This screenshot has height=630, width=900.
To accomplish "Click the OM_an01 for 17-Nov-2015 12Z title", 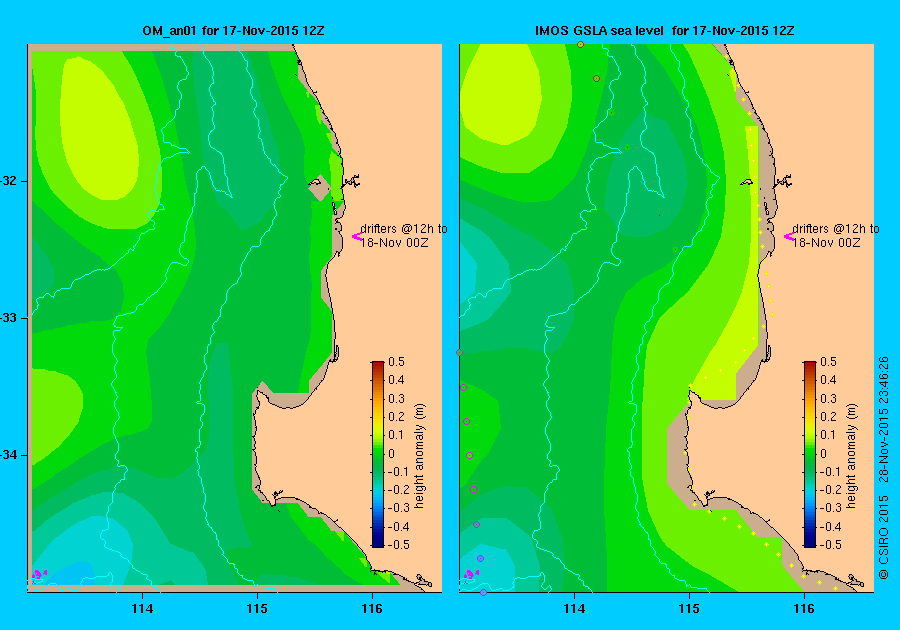I will [x=233, y=30].
